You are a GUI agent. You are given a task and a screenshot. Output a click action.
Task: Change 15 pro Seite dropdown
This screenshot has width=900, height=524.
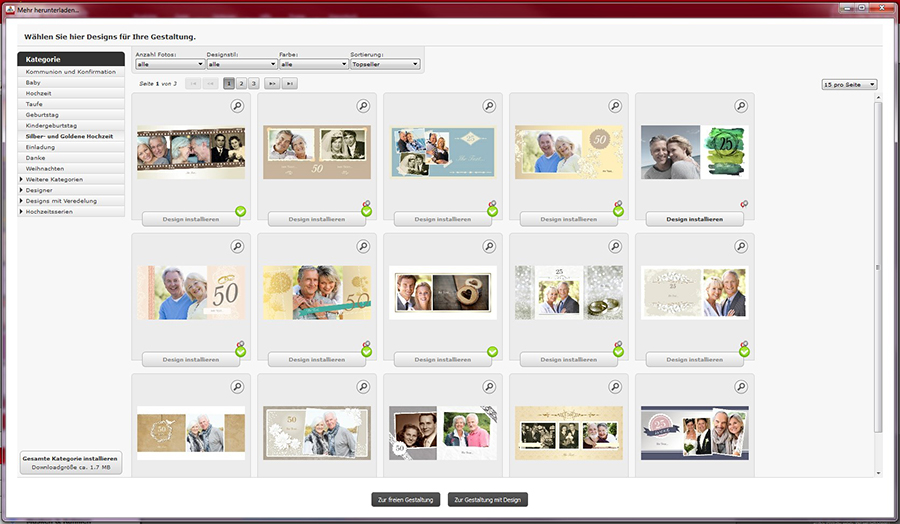click(x=849, y=84)
